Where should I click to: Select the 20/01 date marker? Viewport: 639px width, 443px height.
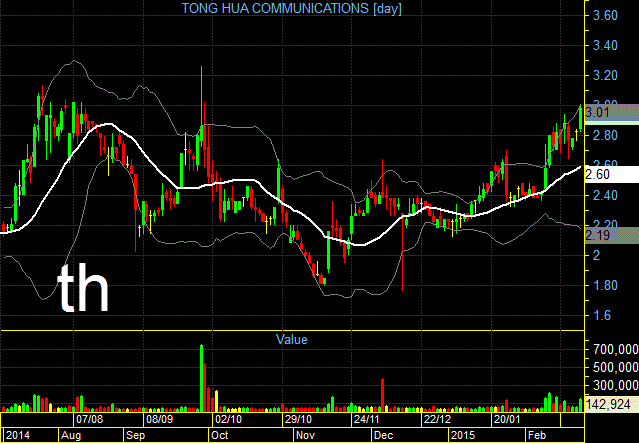[507, 419]
